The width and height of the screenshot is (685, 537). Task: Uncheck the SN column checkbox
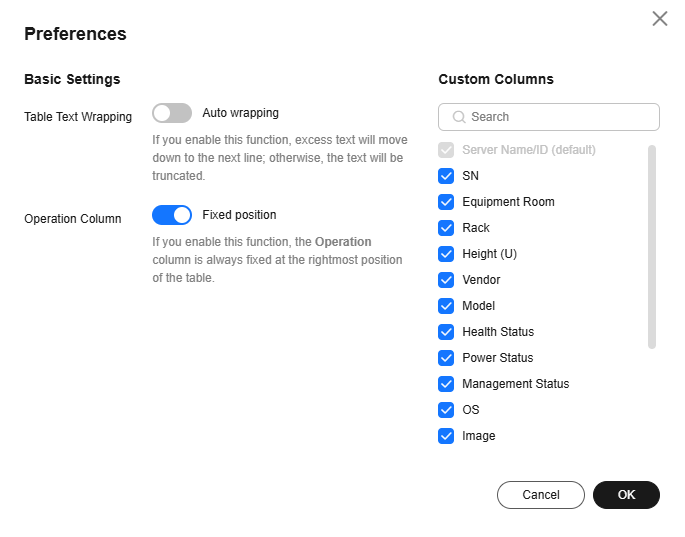pyautogui.click(x=446, y=176)
